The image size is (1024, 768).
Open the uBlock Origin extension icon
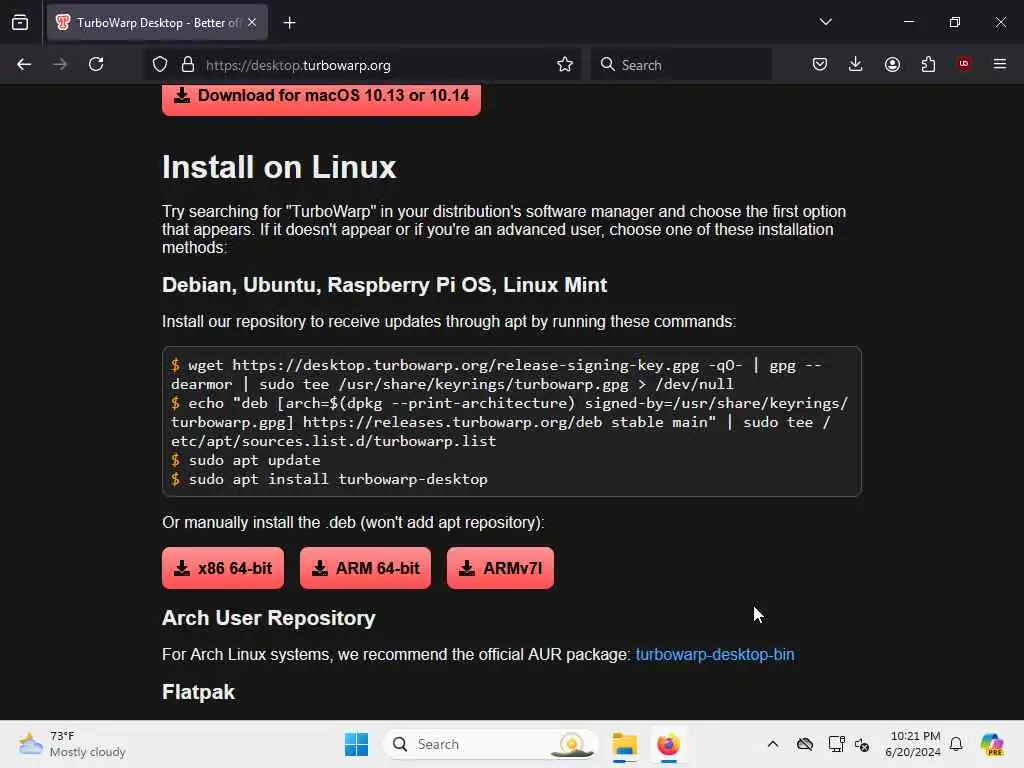tap(964, 64)
